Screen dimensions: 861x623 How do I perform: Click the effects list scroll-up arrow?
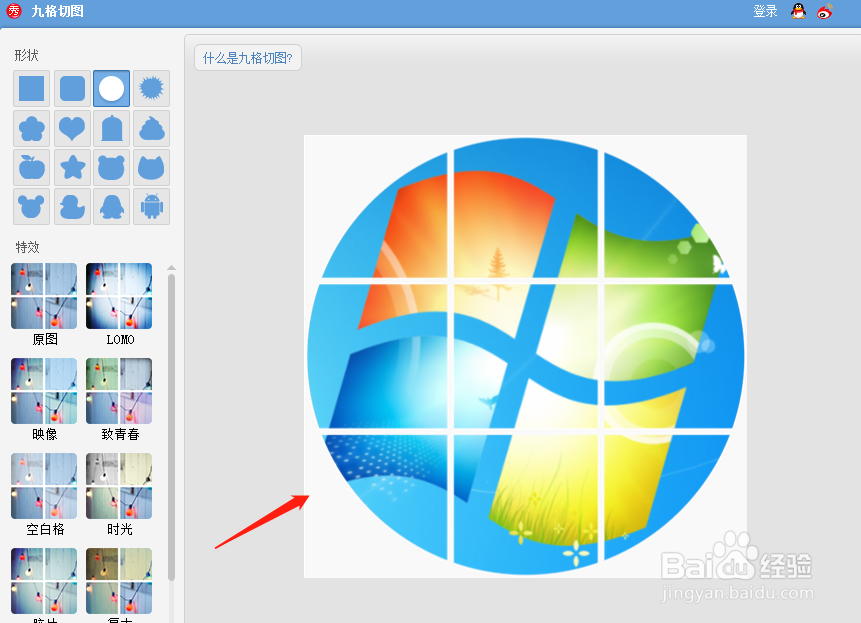[x=171, y=268]
